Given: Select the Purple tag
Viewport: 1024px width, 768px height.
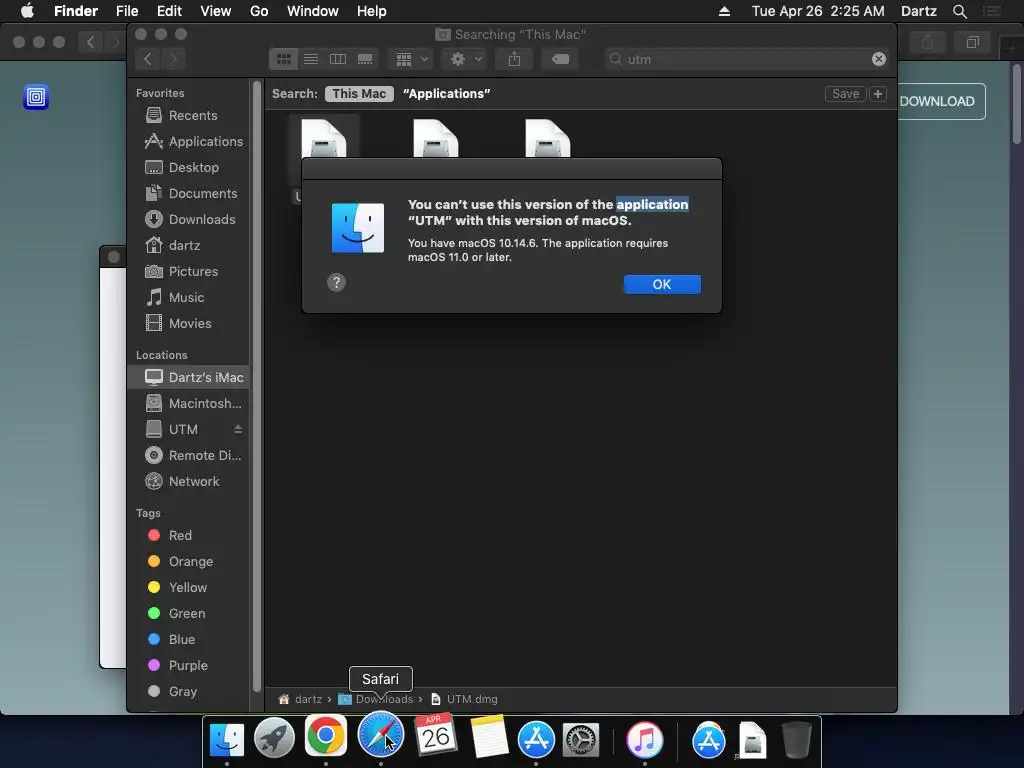Looking at the screenshot, I should 188,665.
